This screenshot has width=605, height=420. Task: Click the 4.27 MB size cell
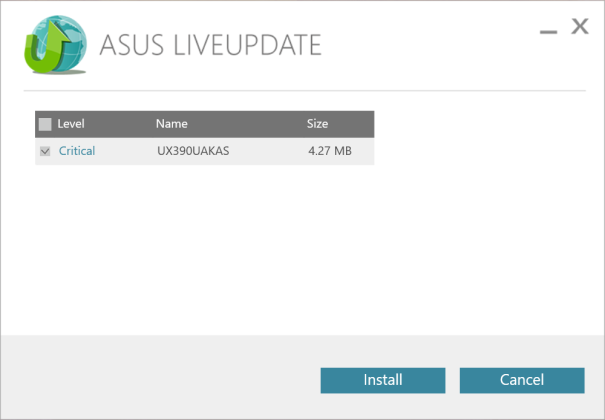pos(330,151)
